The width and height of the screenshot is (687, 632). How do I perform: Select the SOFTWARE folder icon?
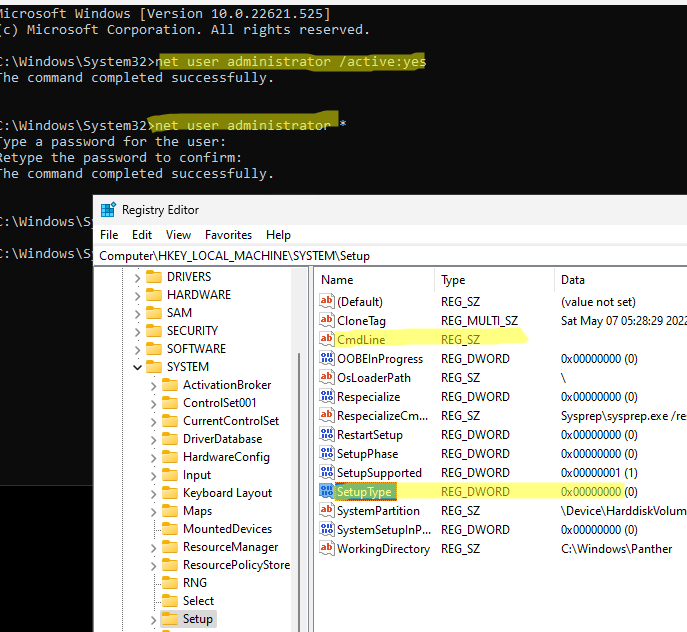click(154, 348)
